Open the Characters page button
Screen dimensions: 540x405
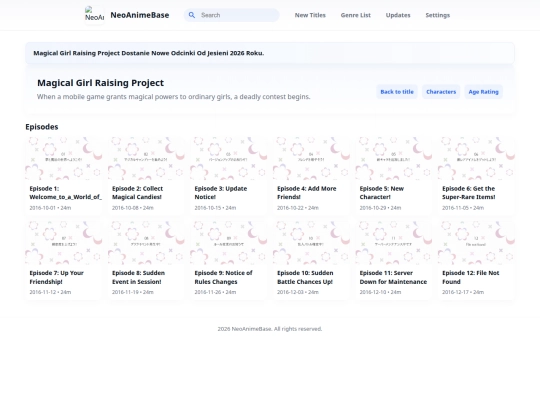click(x=441, y=92)
